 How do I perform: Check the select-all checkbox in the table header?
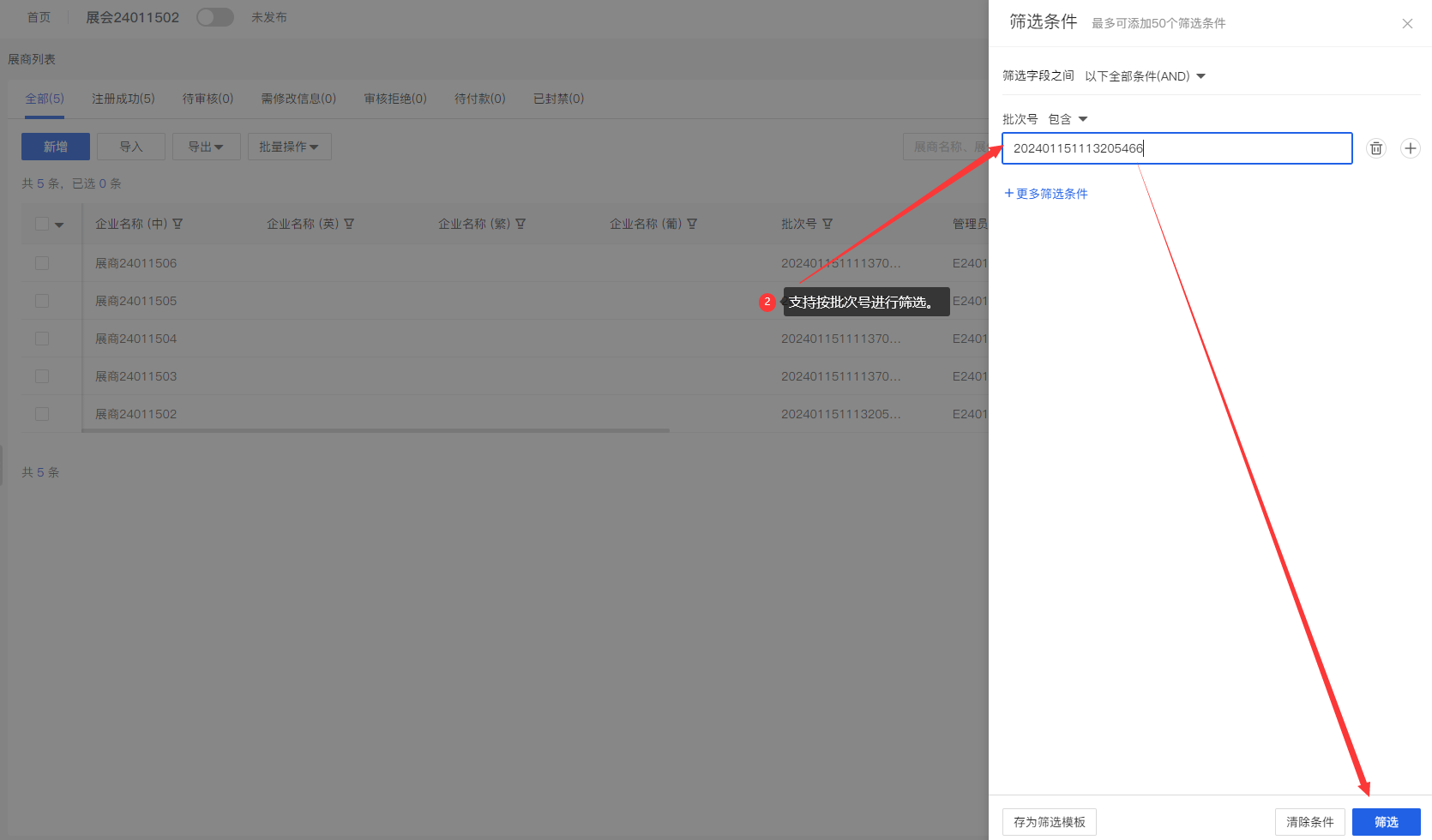(41, 223)
